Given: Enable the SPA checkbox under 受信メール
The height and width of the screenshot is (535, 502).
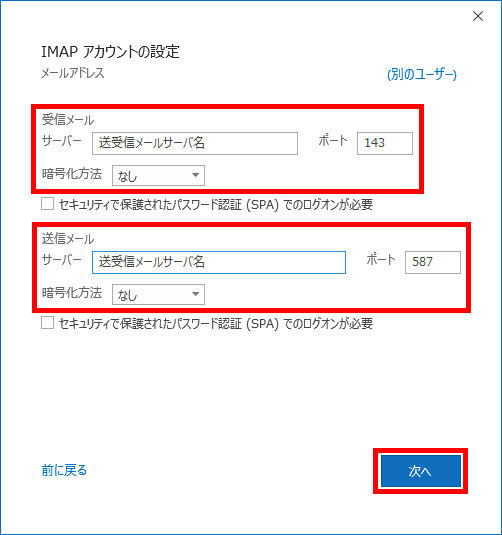Looking at the screenshot, I should tap(47, 204).
